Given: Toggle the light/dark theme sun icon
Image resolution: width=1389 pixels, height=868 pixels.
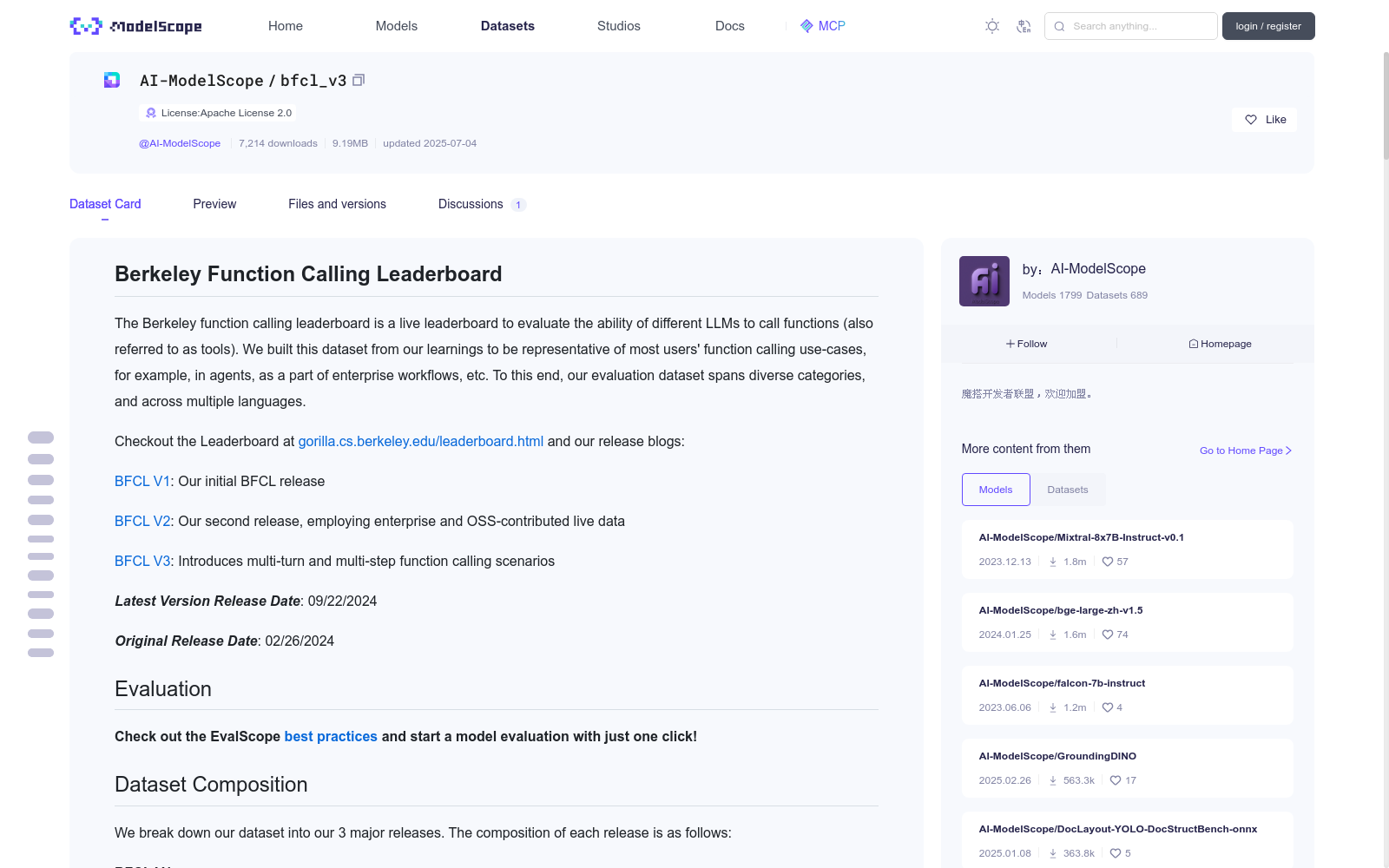Looking at the screenshot, I should tap(992, 26).
